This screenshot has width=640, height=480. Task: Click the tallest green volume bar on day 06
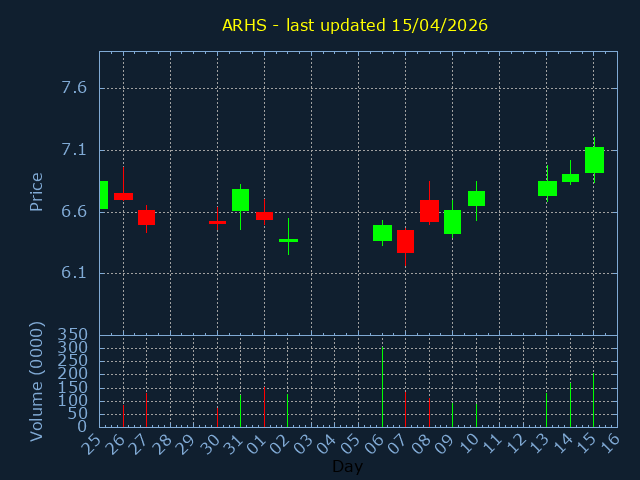click(382, 387)
